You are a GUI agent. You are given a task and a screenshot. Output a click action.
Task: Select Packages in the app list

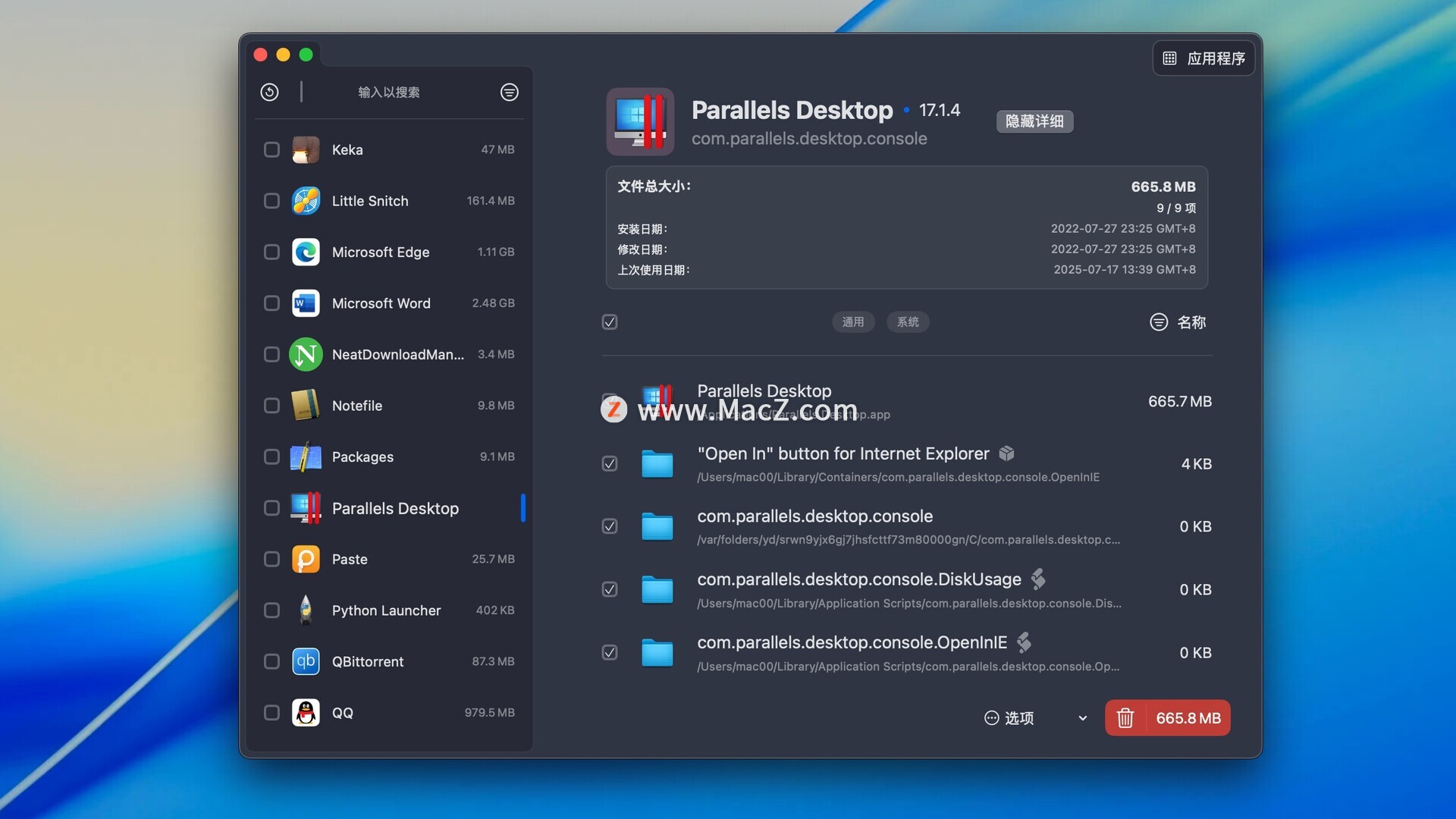click(390, 457)
